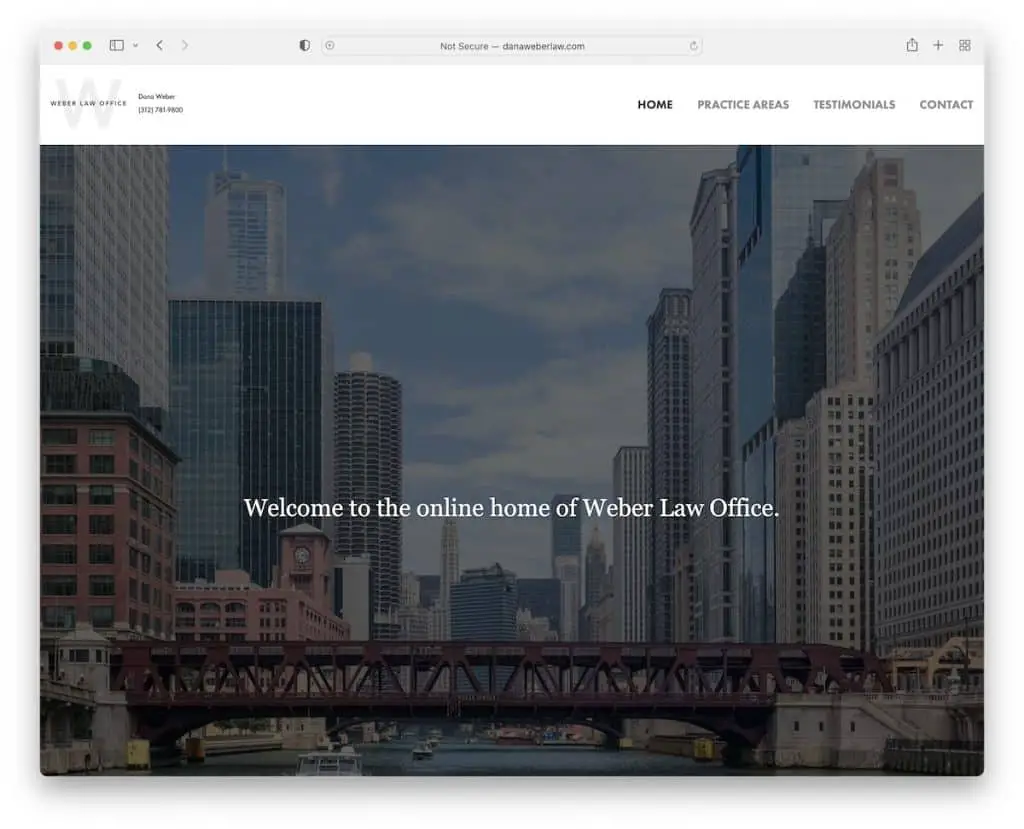Open the TESTIMONIALS nav item
This screenshot has height=829, width=1024.
tap(854, 105)
